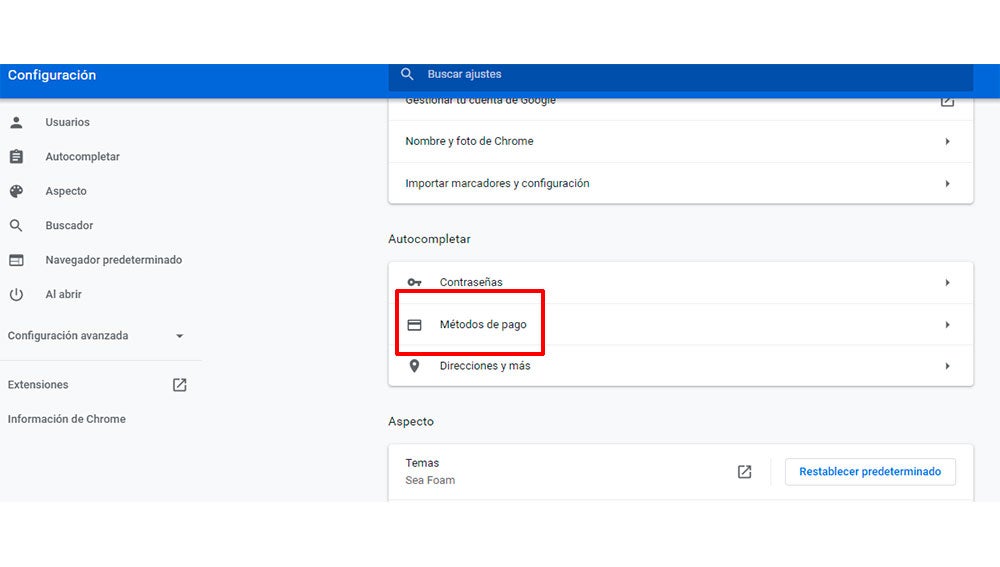
Task: Click the arrow on the Métodos de pago row
Action: (948, 325)
